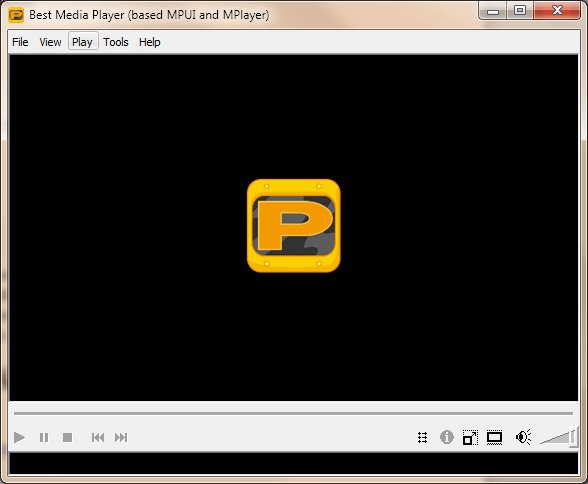
Task: Open the Play menu
Action: [83, 41]
